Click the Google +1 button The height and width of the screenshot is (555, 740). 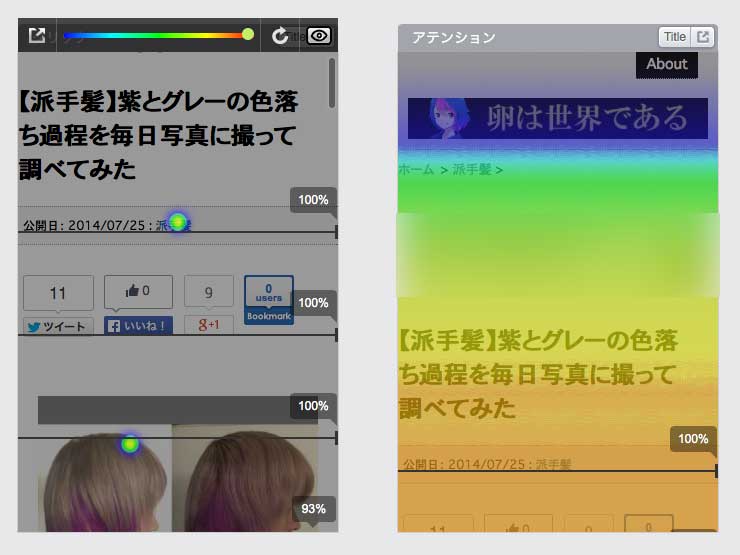(x=209, y=325)
